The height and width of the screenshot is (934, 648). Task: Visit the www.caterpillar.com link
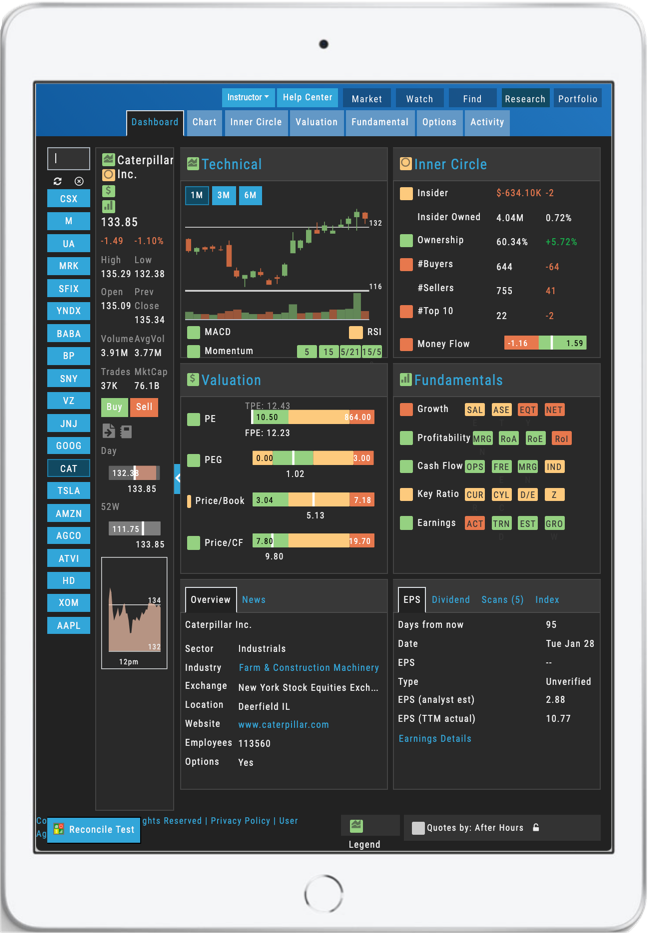coord(284,725)
